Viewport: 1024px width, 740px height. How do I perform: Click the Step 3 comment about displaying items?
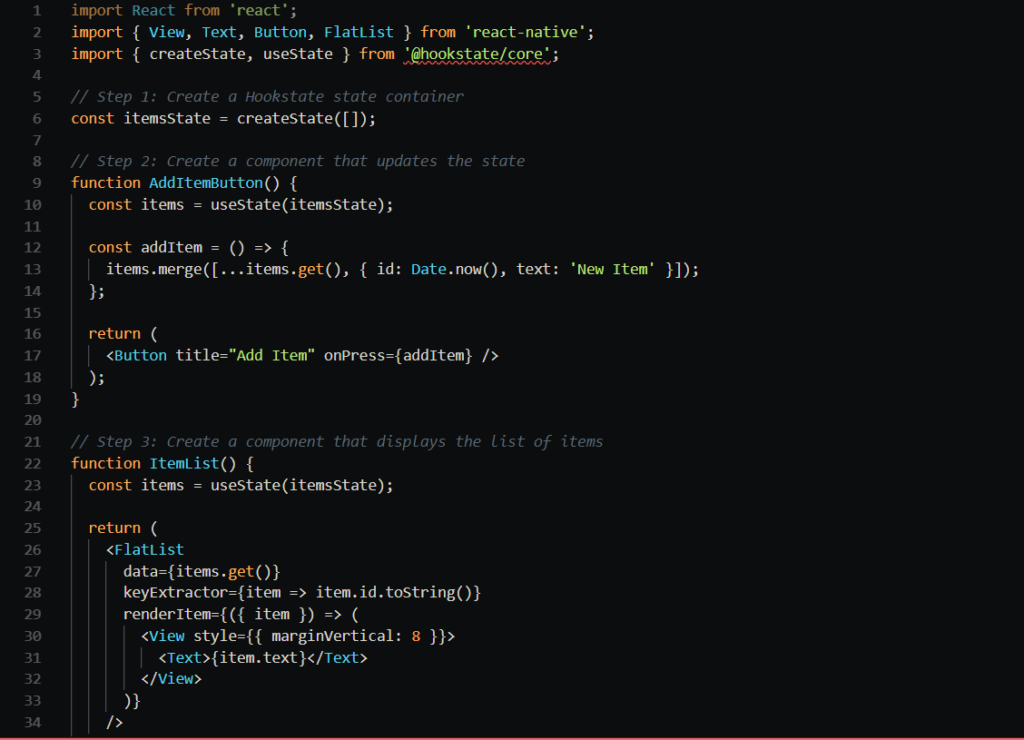337,442
